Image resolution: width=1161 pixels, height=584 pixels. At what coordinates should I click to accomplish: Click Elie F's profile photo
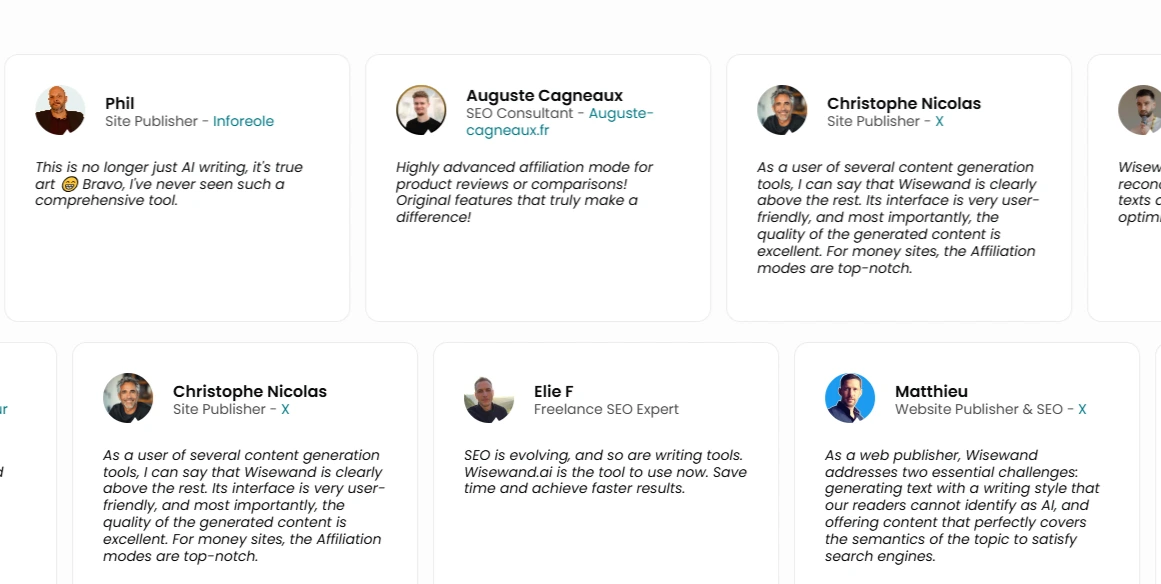point(488,398)
